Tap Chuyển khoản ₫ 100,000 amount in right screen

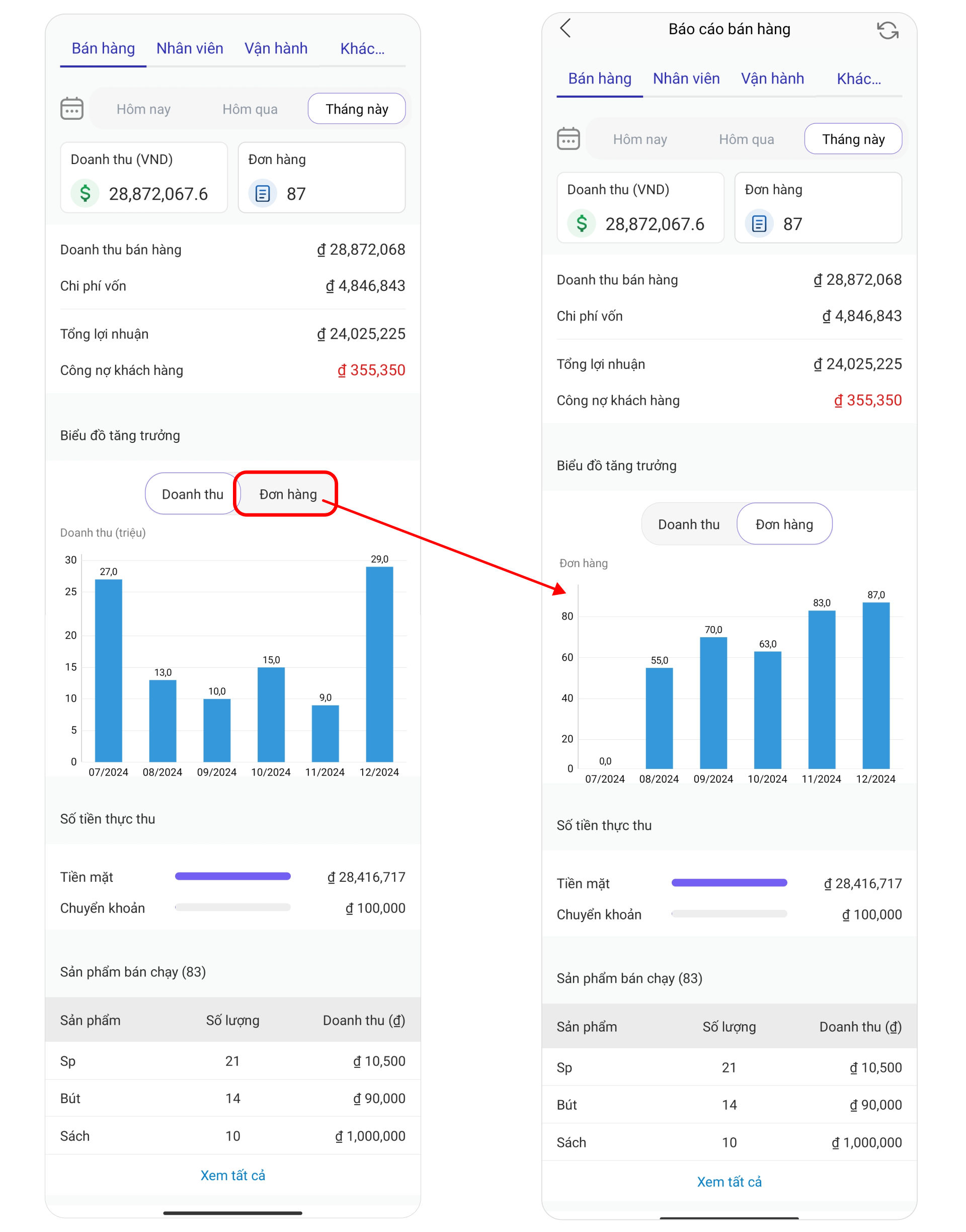872,914
